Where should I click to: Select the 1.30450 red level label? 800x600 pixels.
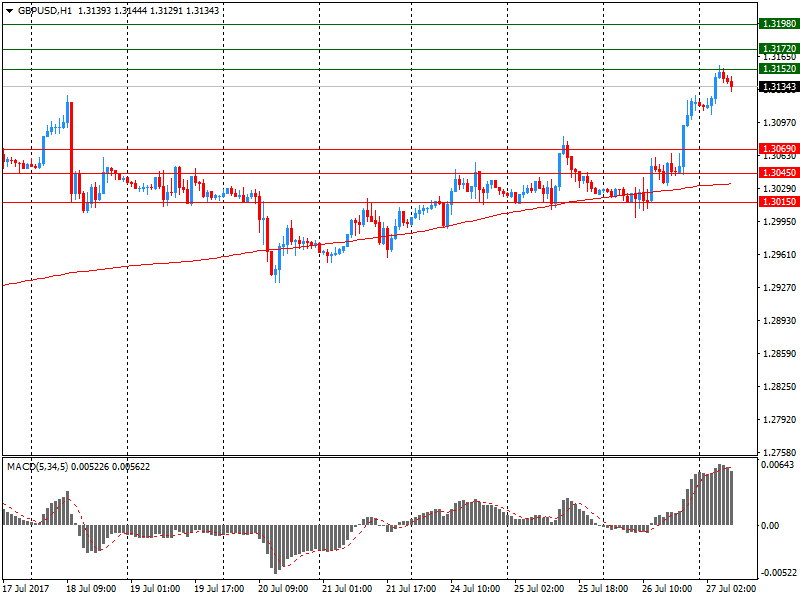point(779,173)
